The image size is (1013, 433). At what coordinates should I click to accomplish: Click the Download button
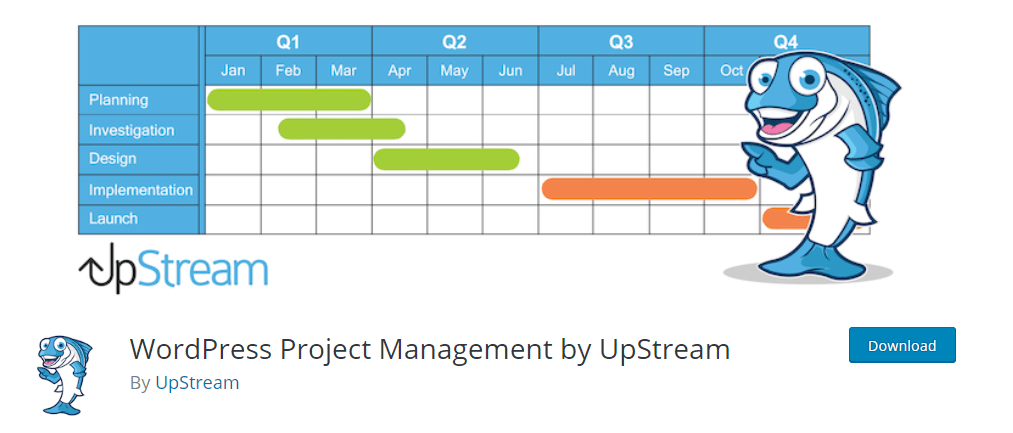[x=902, y=345]
